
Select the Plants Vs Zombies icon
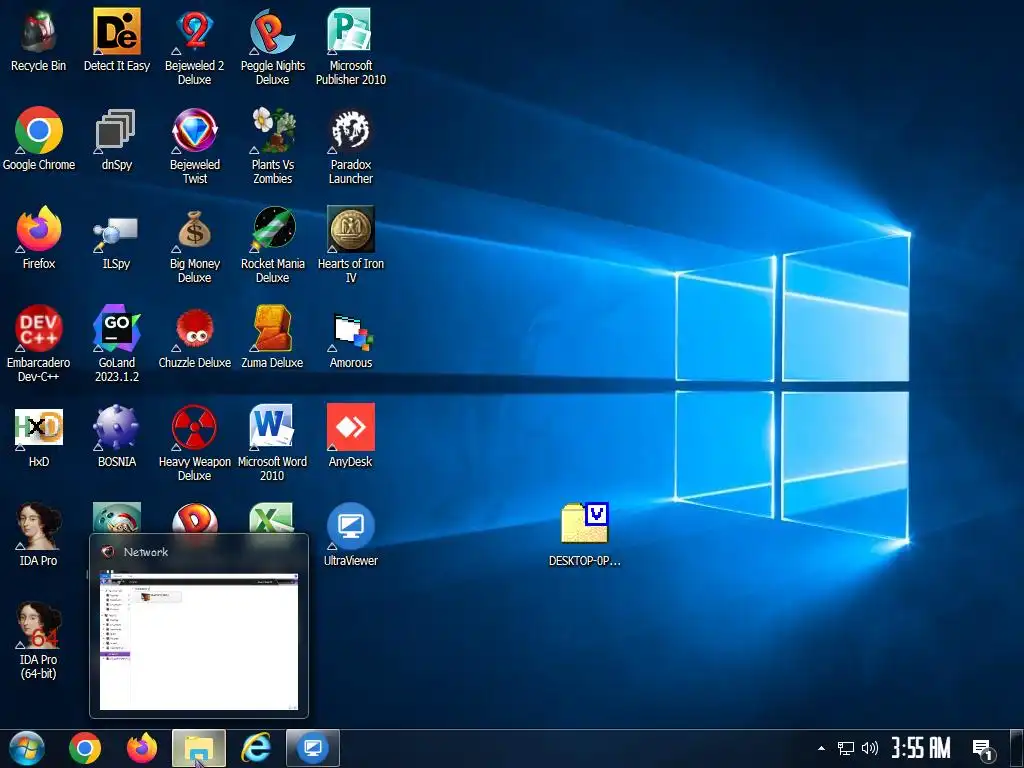pos(272,146)
